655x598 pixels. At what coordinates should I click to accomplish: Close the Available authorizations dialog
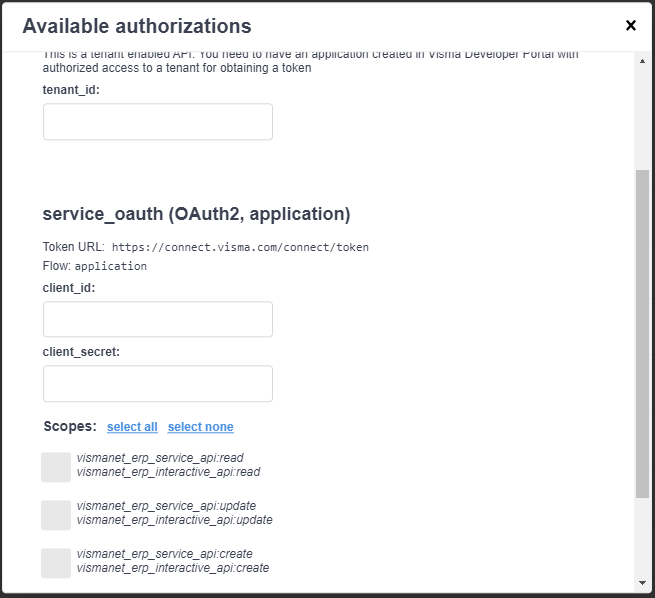tap(630, 26)
